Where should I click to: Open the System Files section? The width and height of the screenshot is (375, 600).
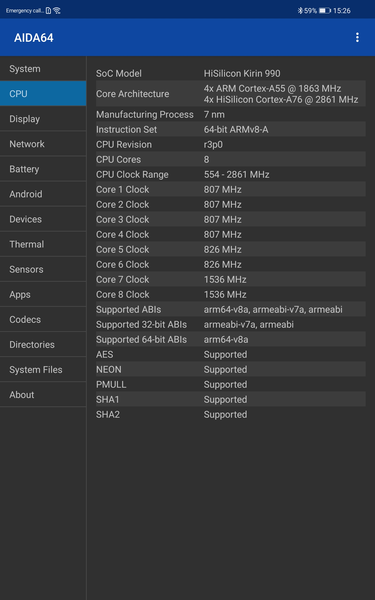click(43, 370)
